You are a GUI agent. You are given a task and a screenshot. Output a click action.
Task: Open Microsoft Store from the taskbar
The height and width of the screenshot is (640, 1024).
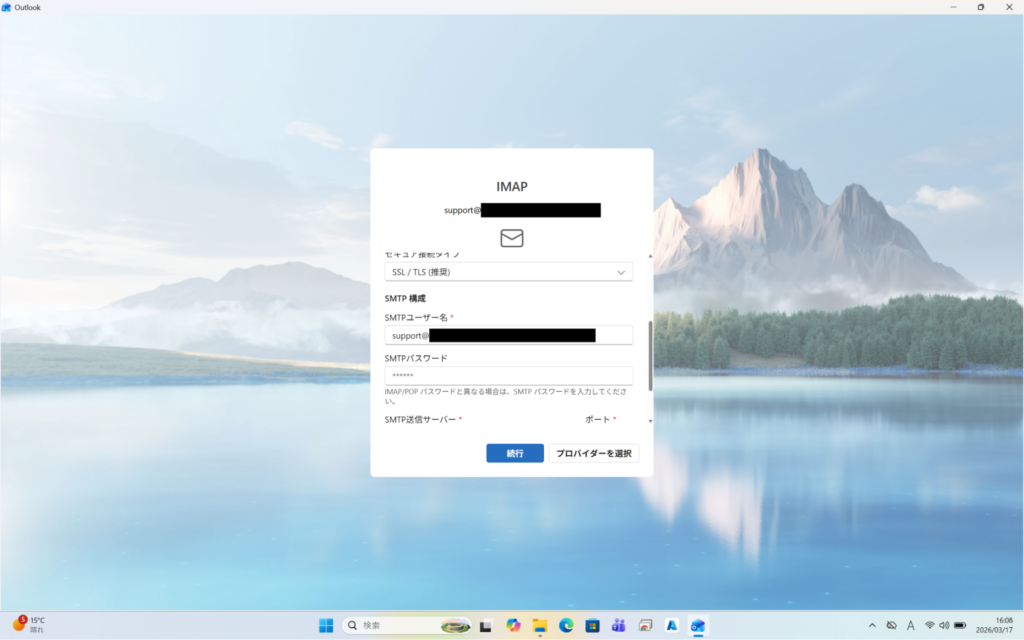[592, 625]
